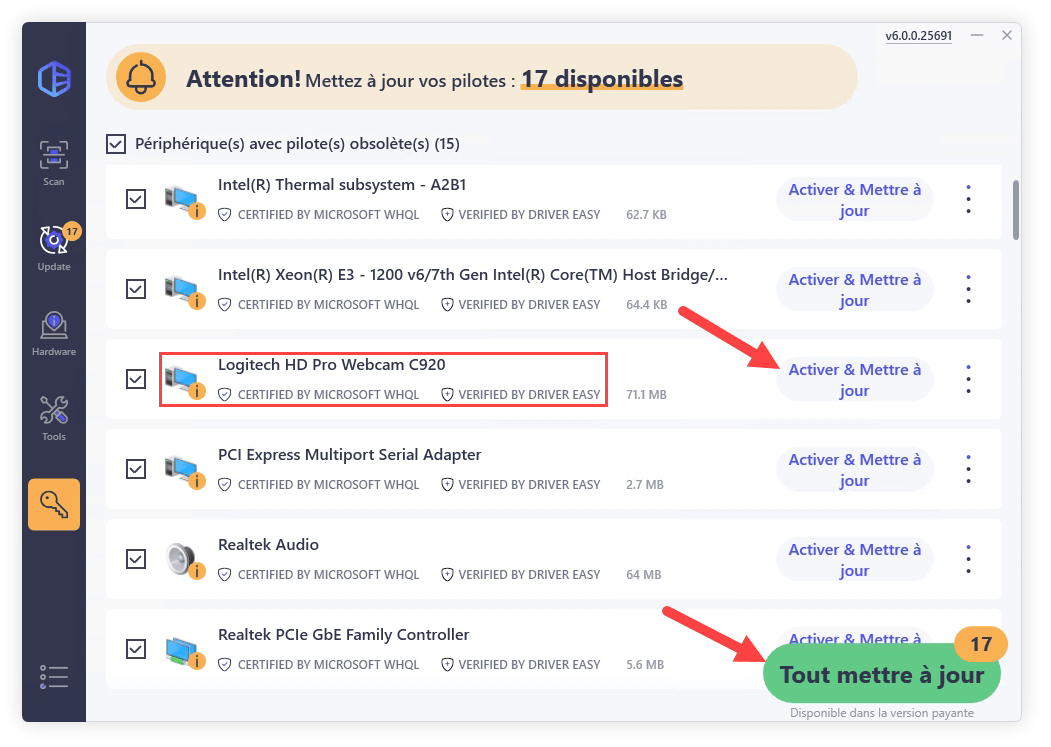Screen dimensions: 1051x747
Task: Open the Tools section in sidebar
Action: click(x=54, y=418)
